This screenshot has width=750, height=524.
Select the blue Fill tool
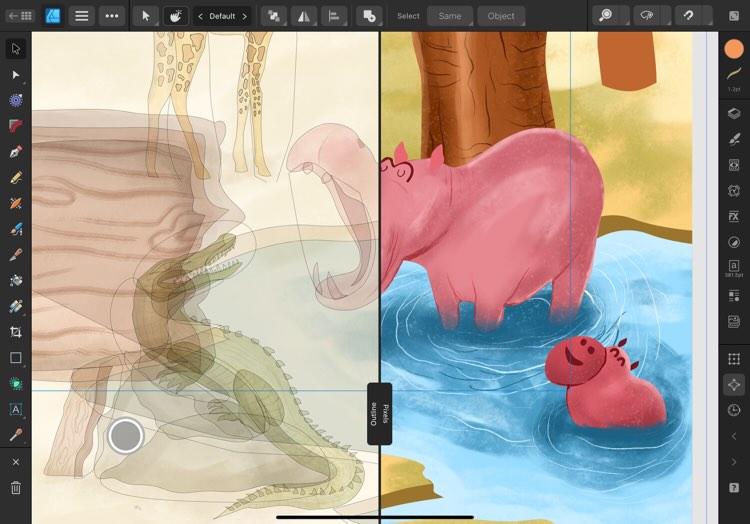pyautogui.click(x=16, y=229)
